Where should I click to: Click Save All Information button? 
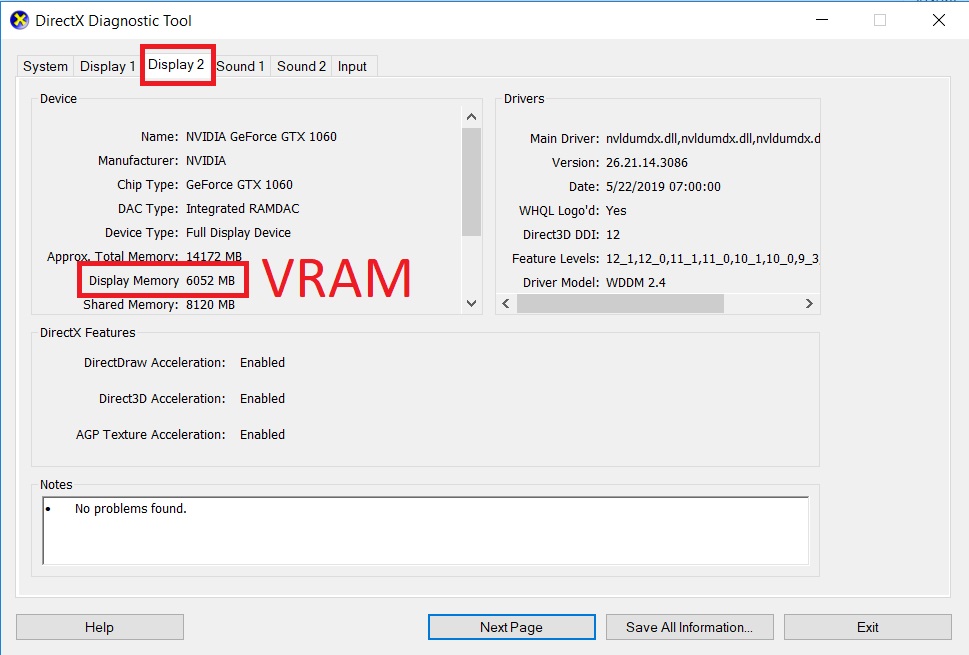coord(690,627)
